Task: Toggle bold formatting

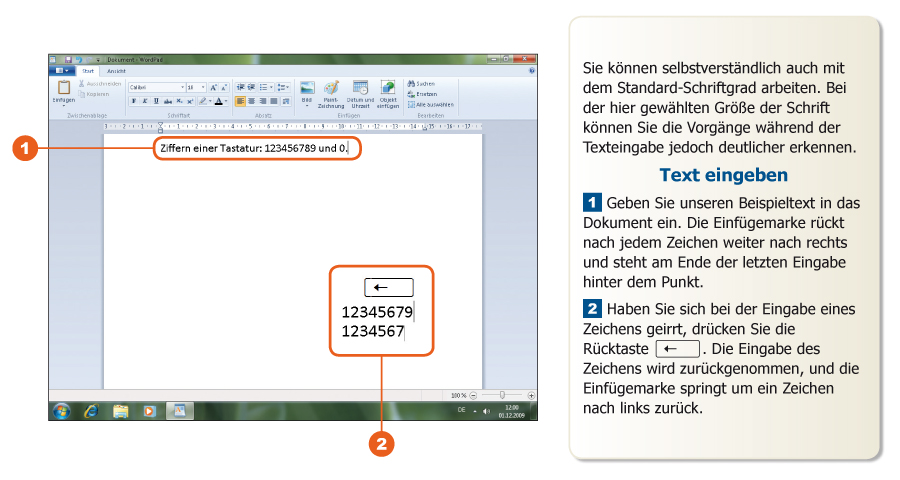Action: tap(133, 101)
